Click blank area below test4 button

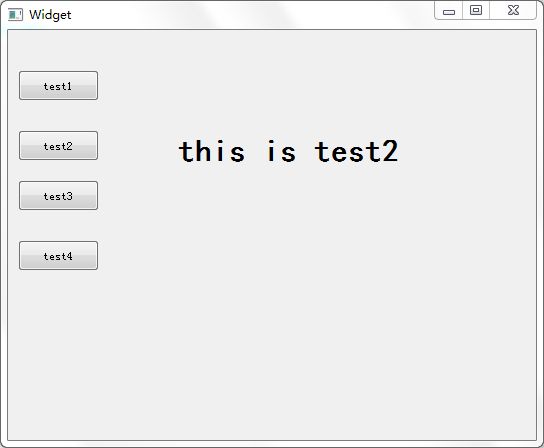pyautogui.click(x=58, y=347)
